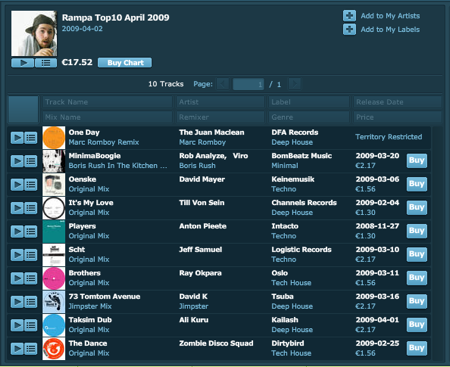450x367 pixels.
Task: Add entire chart to queue via list icon
Action: 46,63
